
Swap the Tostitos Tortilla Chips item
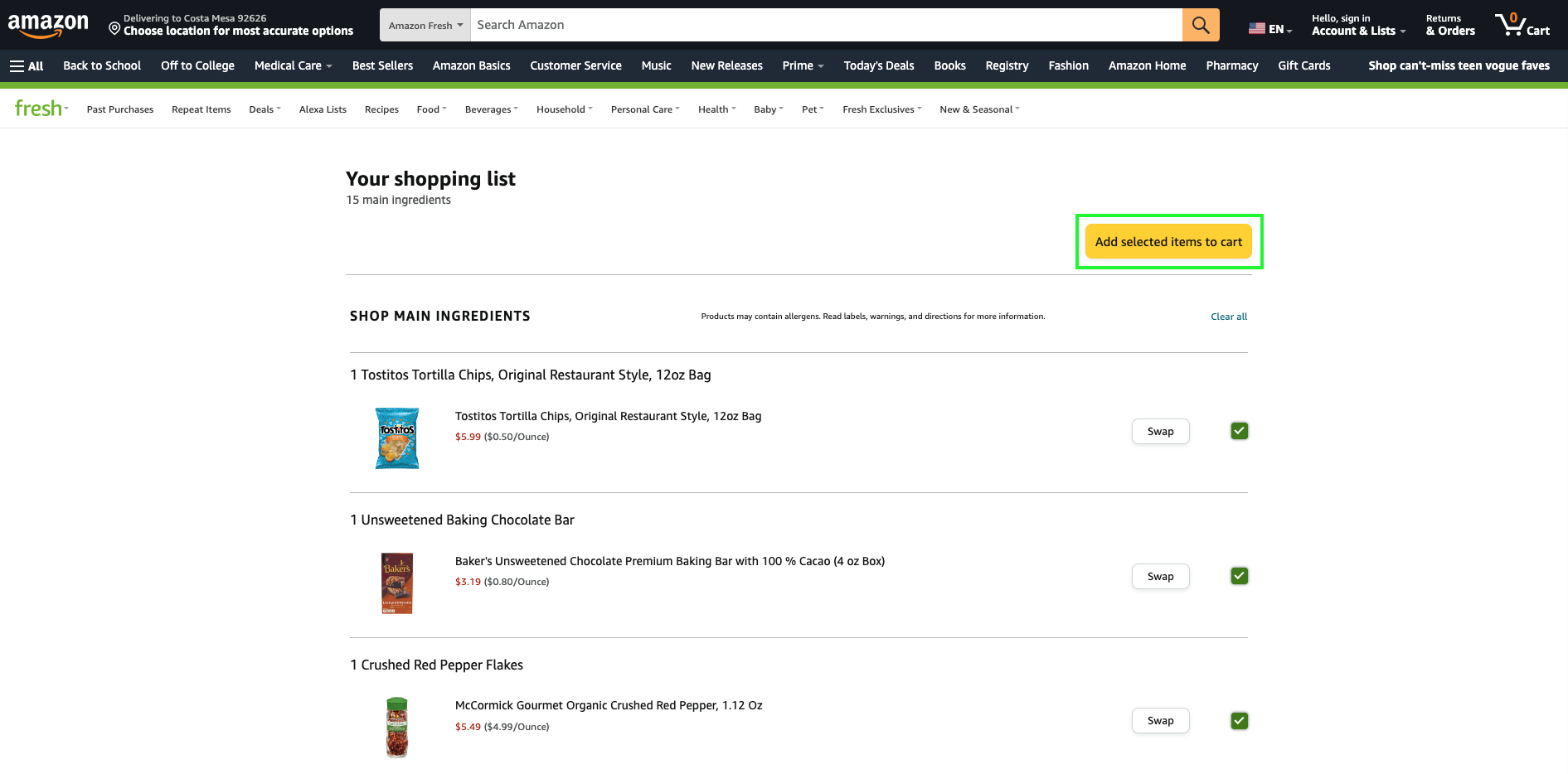[x=1160, y=432]
